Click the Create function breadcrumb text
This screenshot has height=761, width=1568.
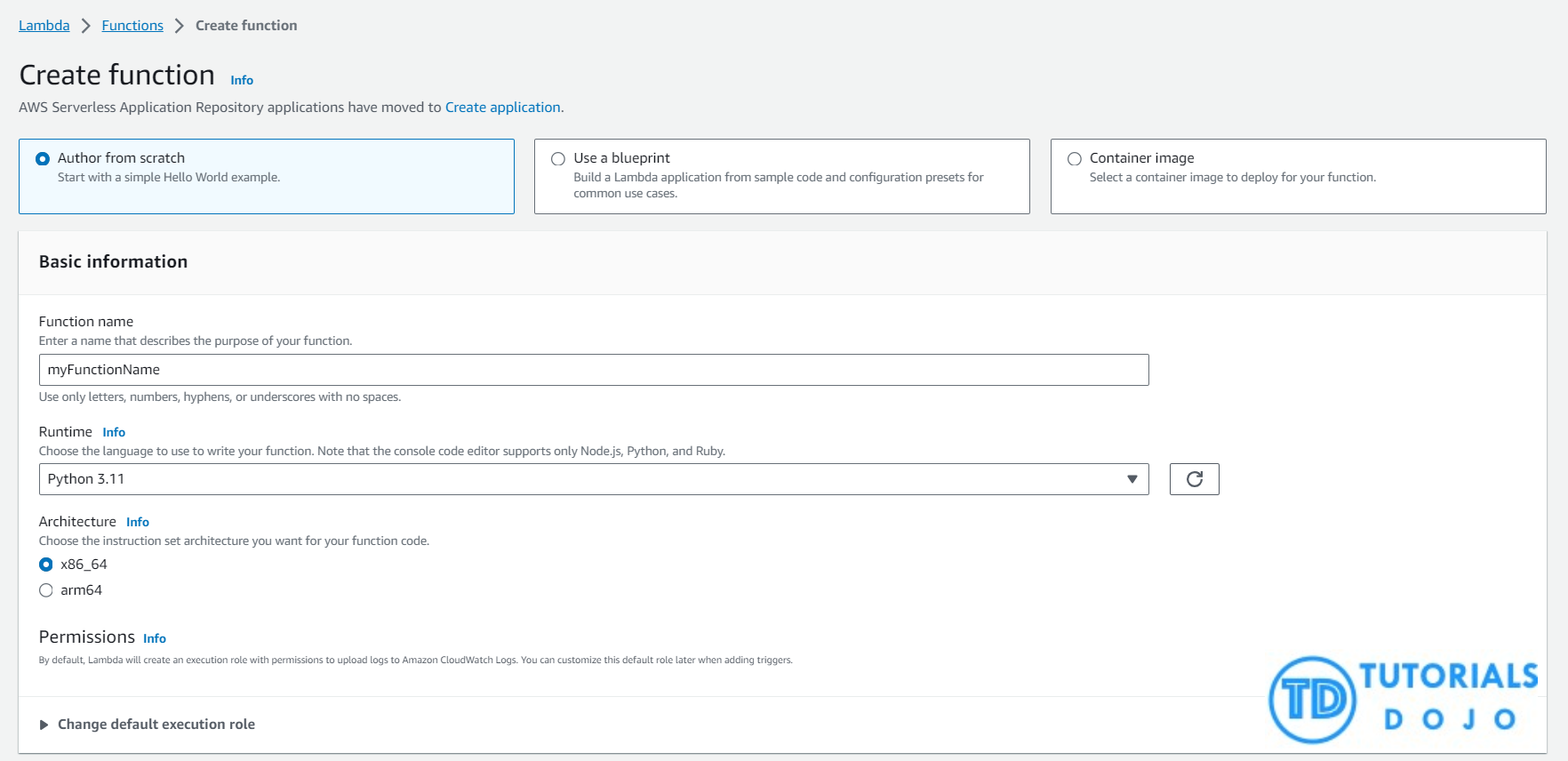246,26
